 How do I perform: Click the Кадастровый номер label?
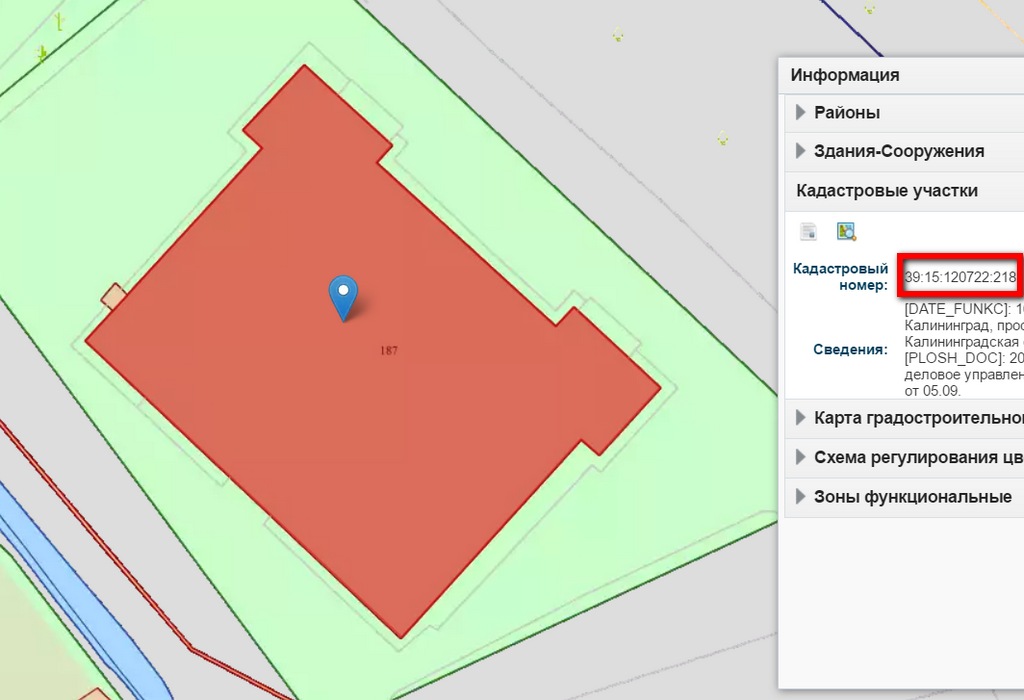pyautogui.click(x=840, y=277)
